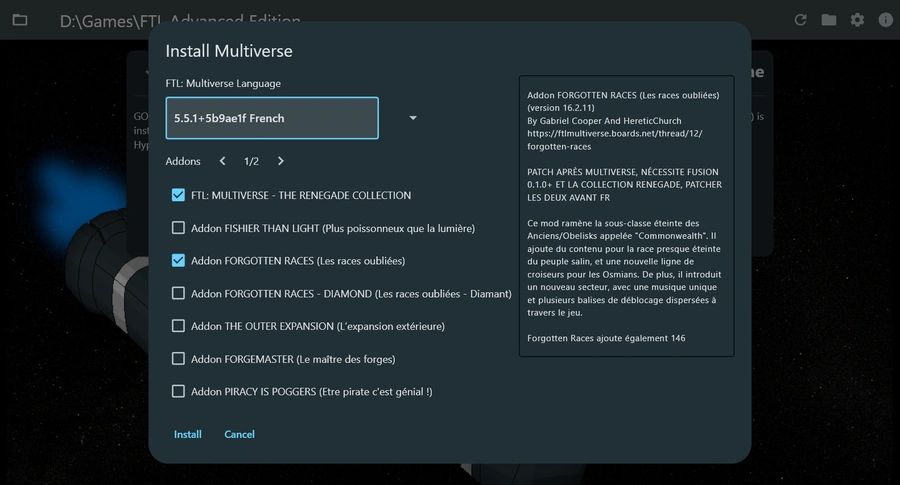The image size is (900, 485).
Task: Uncheck Addon Forgotten Races checkbox
Action: pyautogui.click(x=179, y=261)
